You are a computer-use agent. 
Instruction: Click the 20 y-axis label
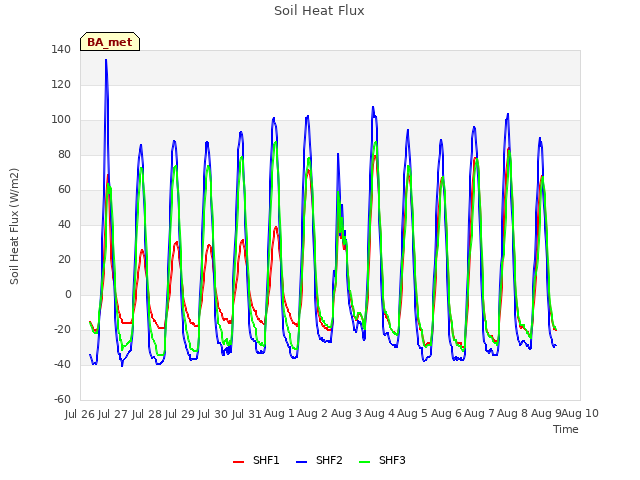[64, 260]
